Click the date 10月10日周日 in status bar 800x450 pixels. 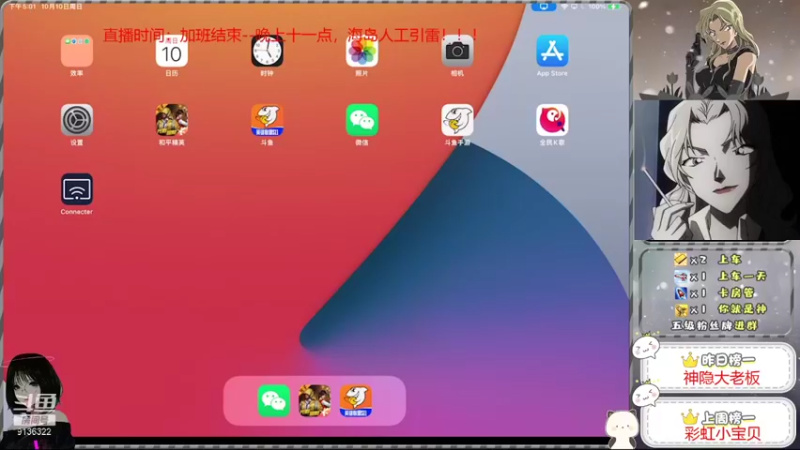(x=62, y=7)
